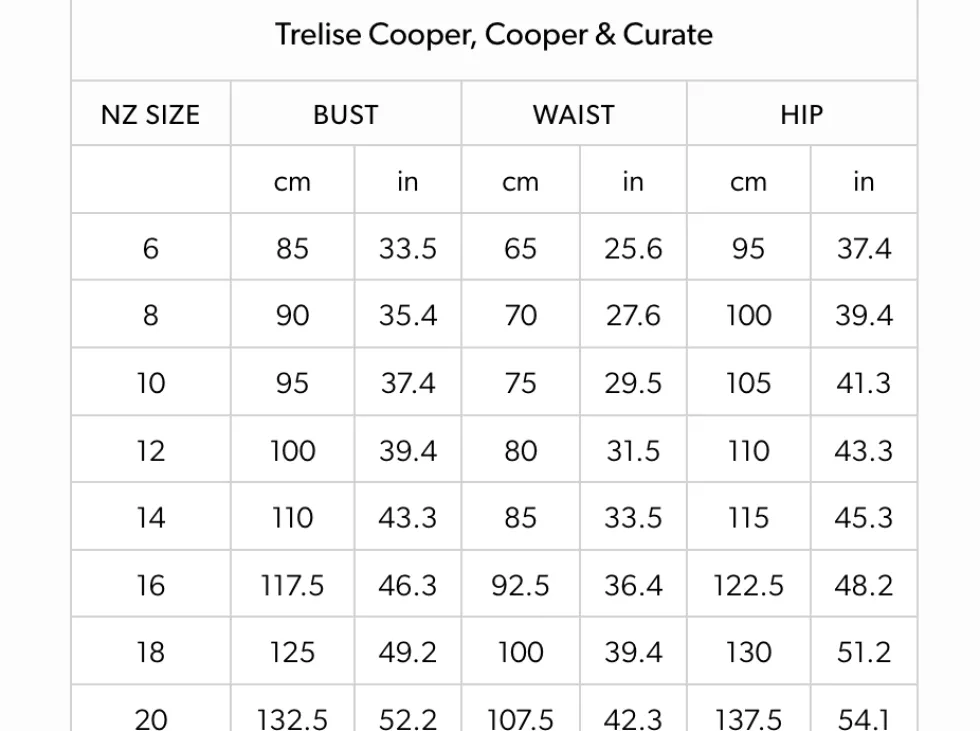980x731 pixels.
Task: Select the in subheader under WAIST
Action: pos(632,182)
